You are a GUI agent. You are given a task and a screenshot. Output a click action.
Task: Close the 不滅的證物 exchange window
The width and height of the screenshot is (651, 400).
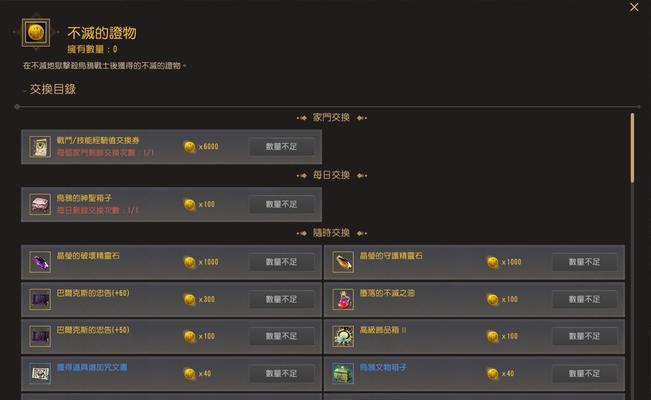pos(634,7)
